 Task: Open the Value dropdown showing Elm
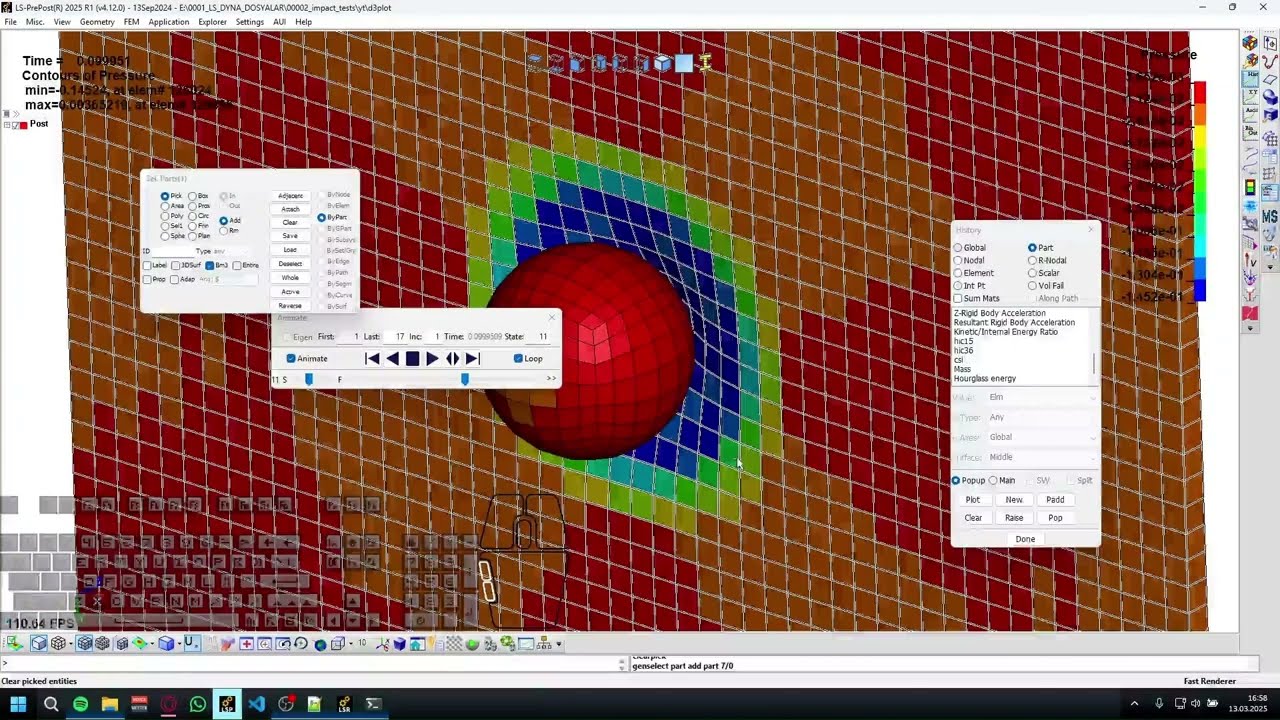point(1042,397)
